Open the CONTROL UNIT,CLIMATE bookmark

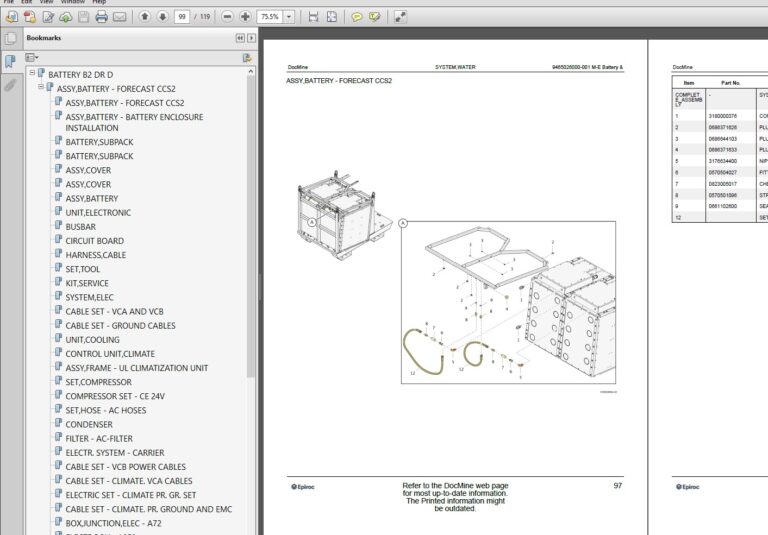pyautogui.click(x=110, y=354)
